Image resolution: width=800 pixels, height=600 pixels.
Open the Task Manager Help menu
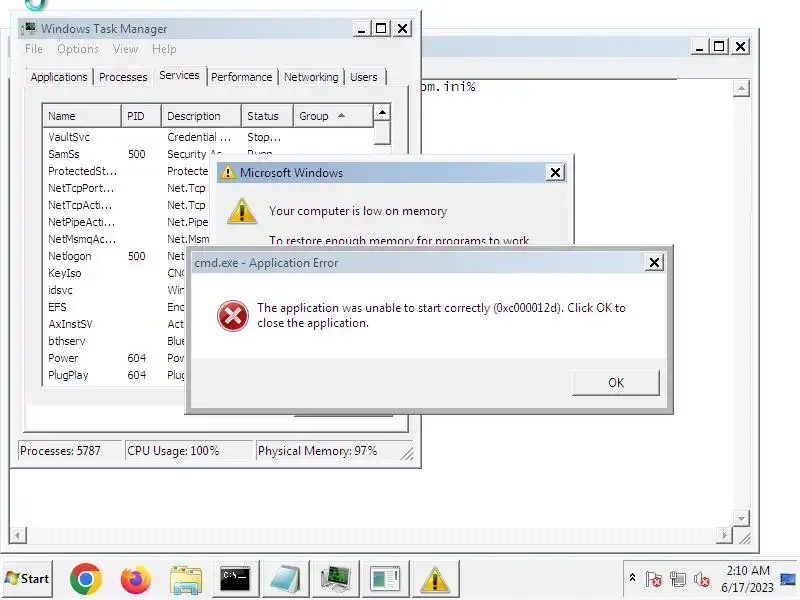[164, 49]
